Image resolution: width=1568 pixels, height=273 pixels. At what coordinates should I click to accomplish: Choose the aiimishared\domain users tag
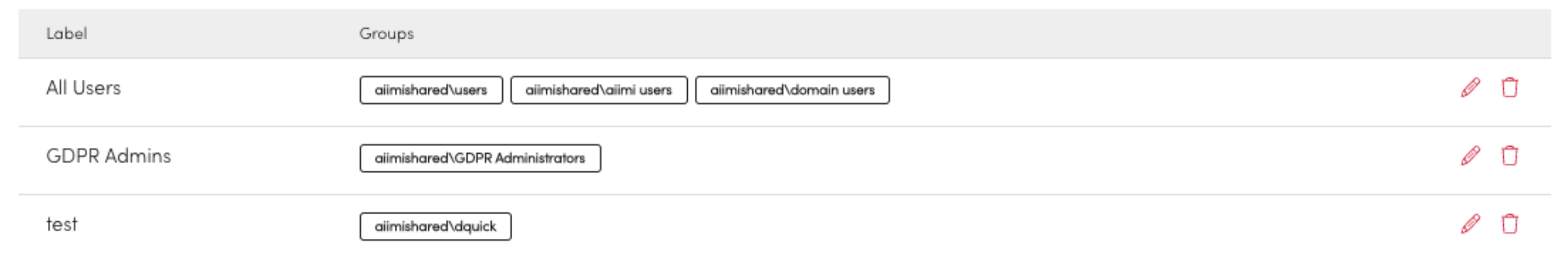click(792, 90)
